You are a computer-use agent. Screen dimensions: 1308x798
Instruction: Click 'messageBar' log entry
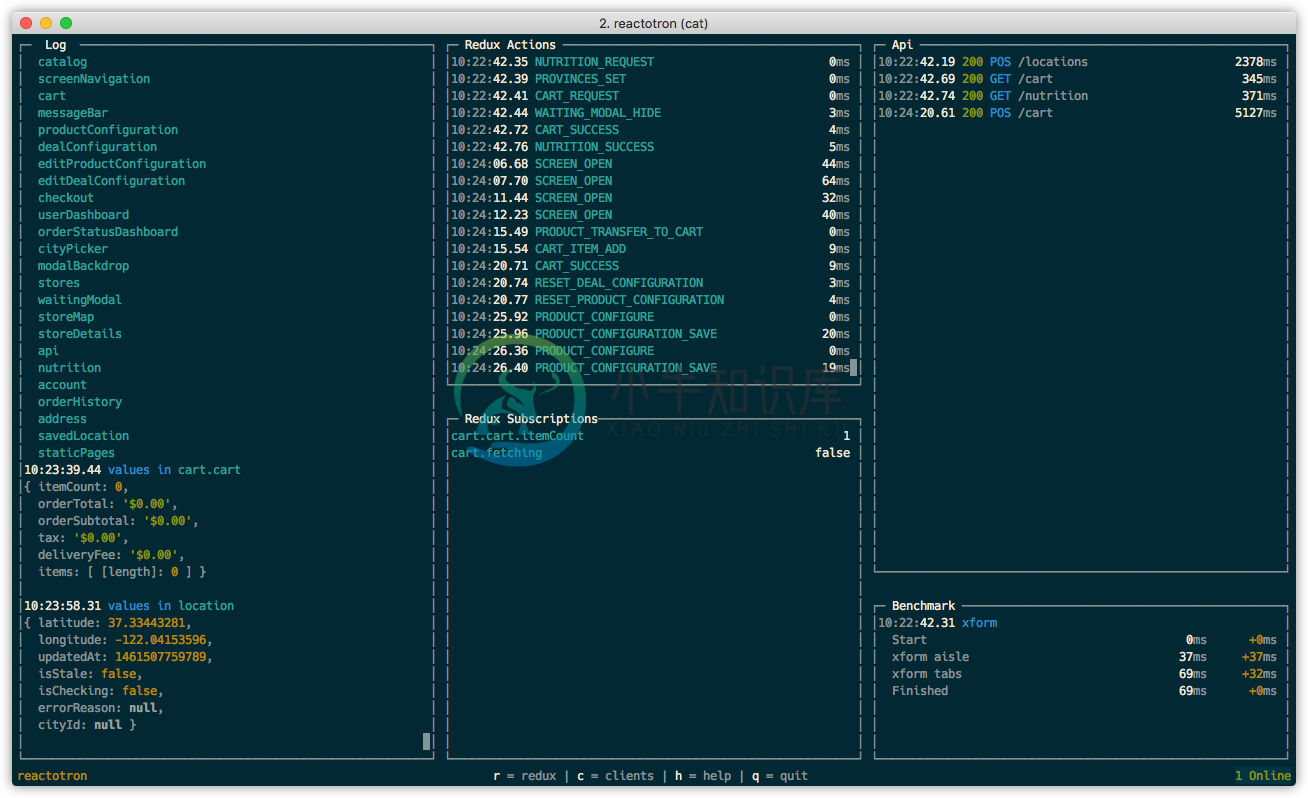click(x=73, y=113)
